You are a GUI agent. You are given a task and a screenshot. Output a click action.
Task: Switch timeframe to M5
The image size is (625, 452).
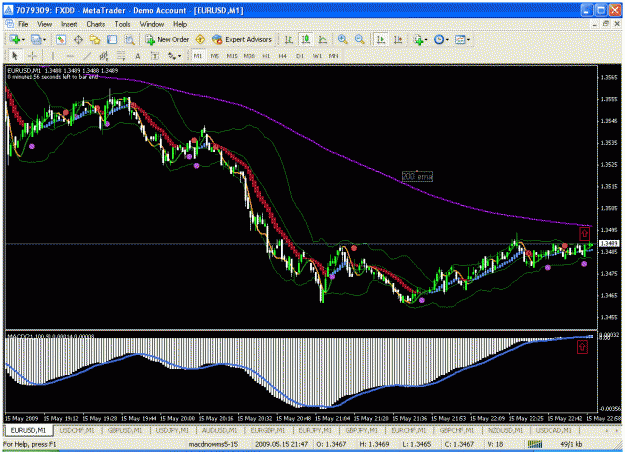(x=214, y=56)
